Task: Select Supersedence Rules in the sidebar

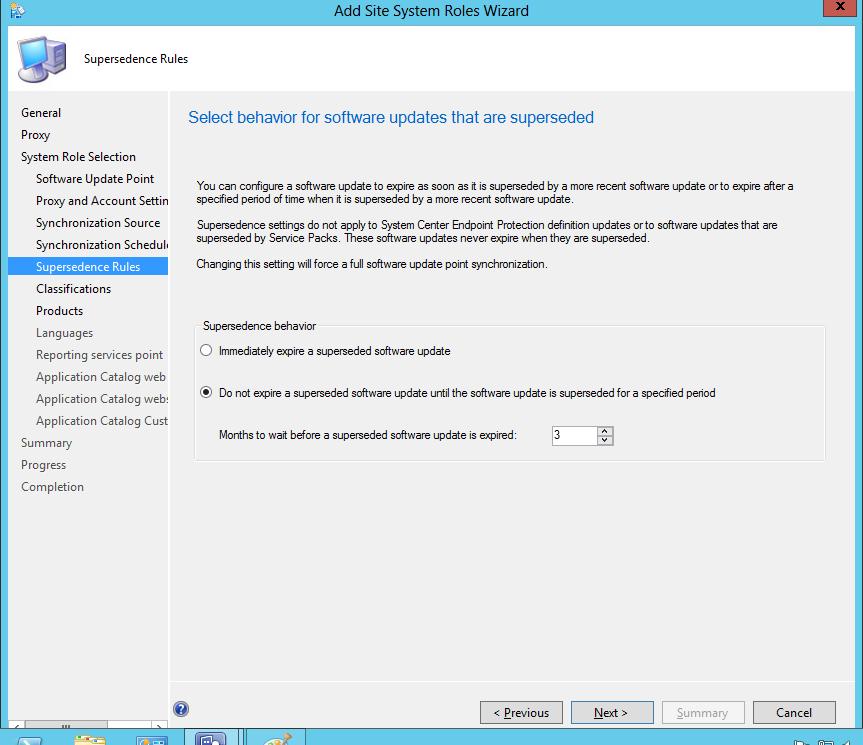Action: pos(88,266)
